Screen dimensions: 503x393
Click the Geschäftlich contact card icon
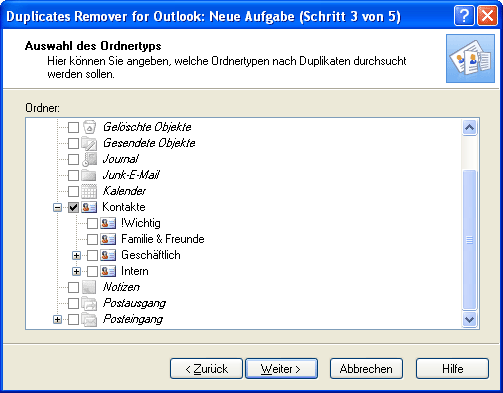tap(108, 255)
